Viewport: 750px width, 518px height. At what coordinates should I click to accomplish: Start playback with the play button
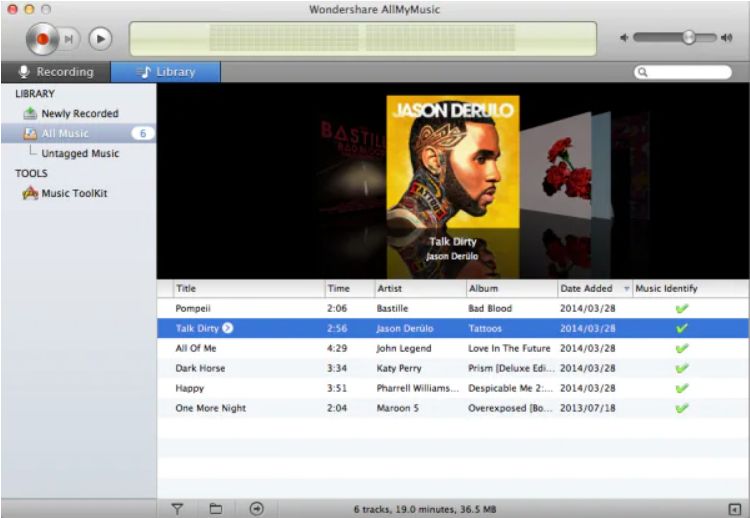pyautogui.click(x=100, y=39)
